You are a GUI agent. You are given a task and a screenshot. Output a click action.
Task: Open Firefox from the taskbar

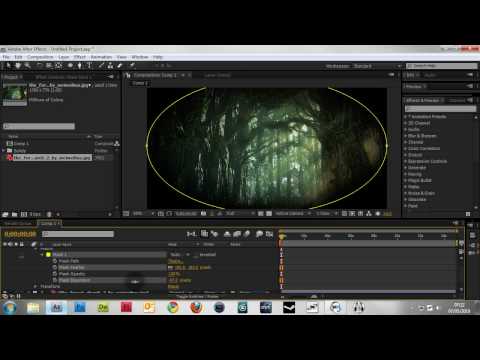tap(196, 307)
